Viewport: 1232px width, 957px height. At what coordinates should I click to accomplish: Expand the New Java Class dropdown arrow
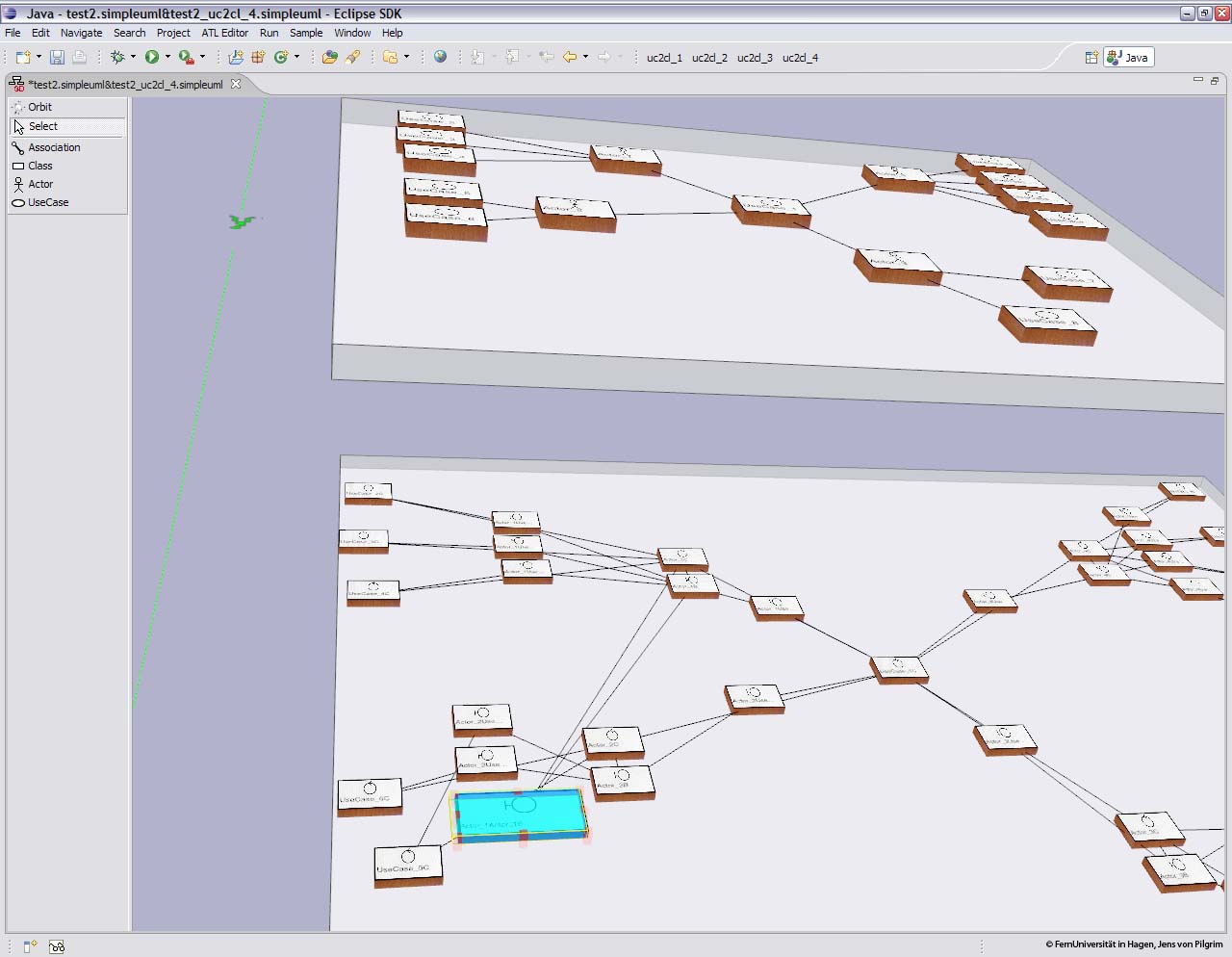coord(296,58)
